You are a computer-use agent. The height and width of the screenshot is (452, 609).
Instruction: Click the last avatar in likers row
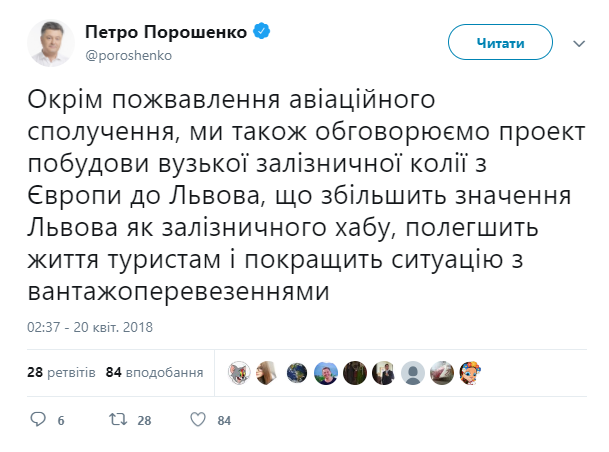(468, 373)
